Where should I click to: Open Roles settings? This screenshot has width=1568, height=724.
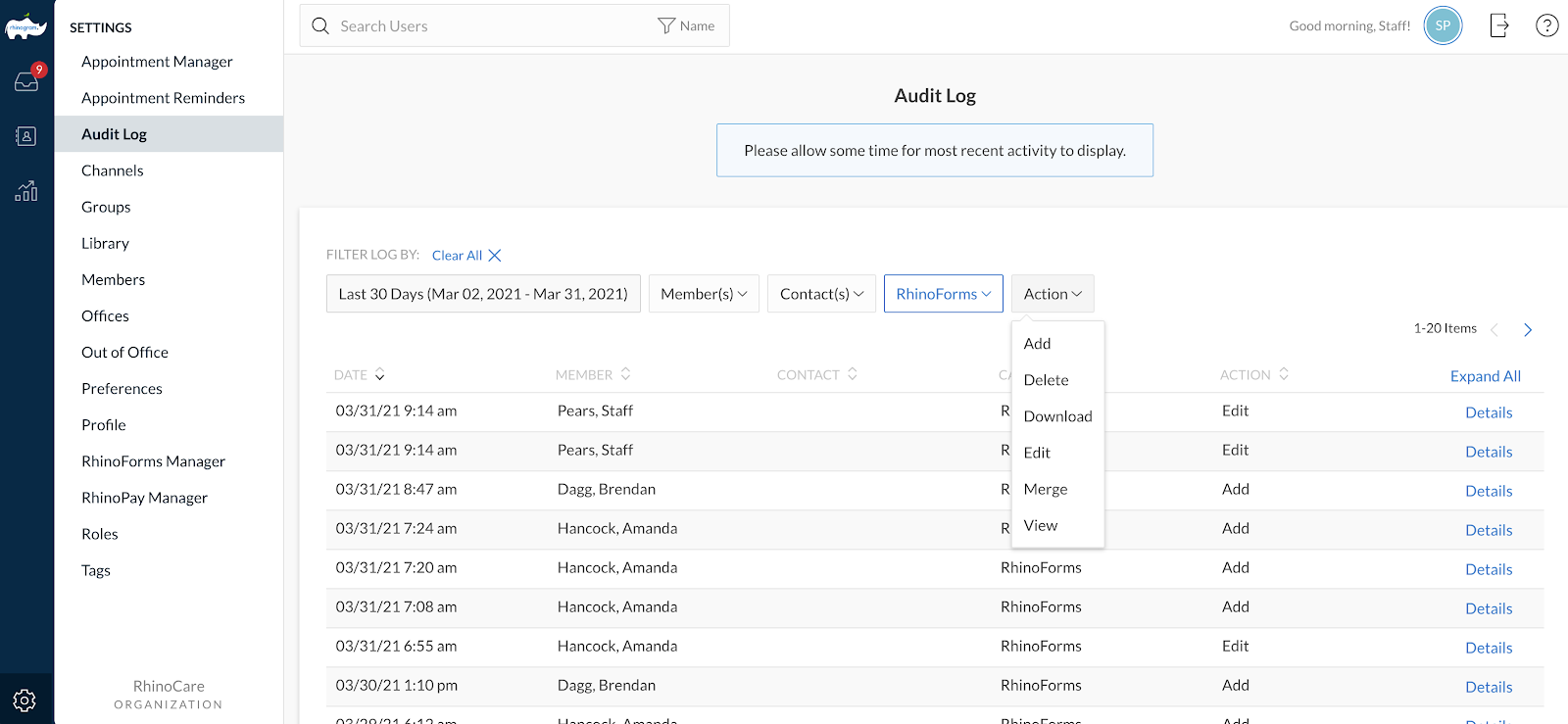point(99,533)
